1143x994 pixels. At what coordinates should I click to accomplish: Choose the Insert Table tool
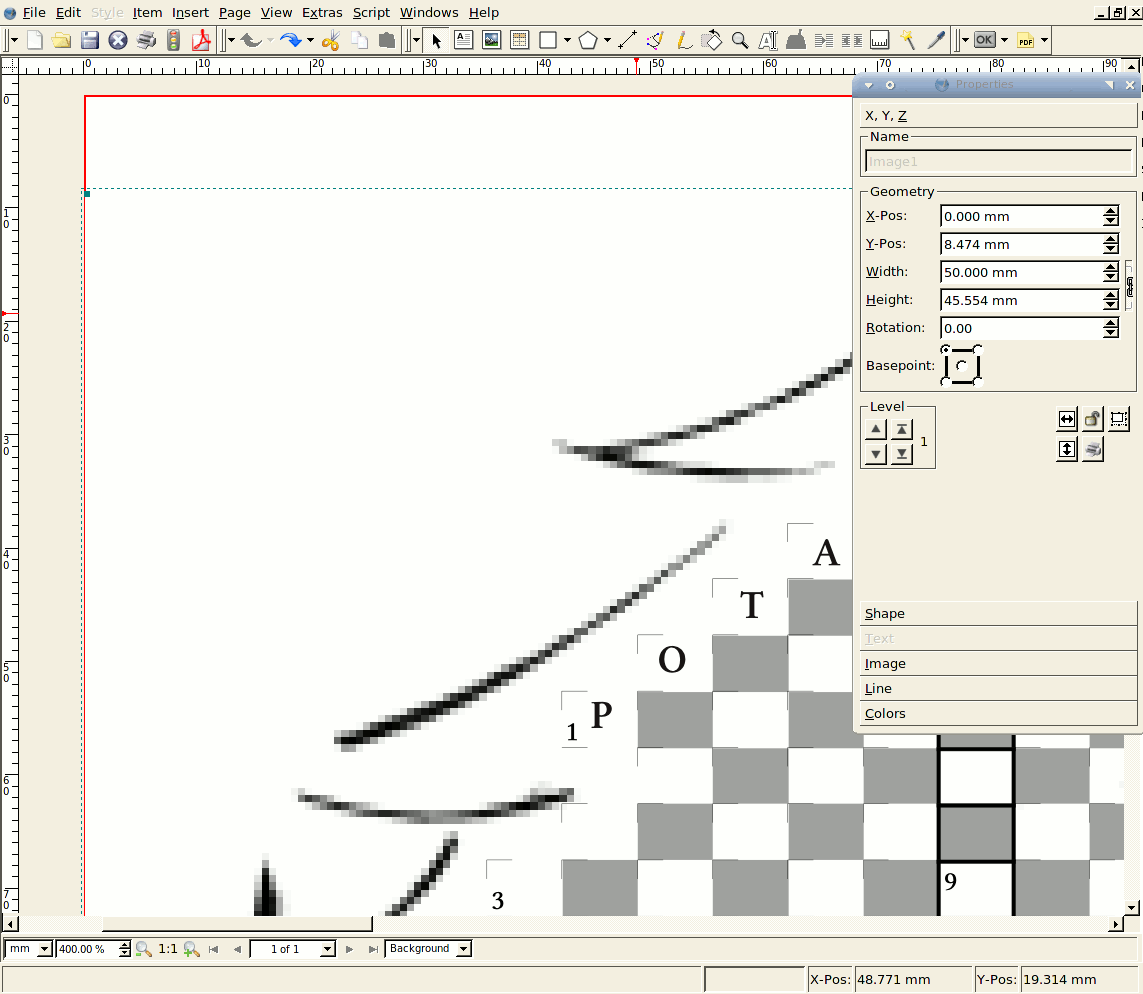[x=519, y=40]
